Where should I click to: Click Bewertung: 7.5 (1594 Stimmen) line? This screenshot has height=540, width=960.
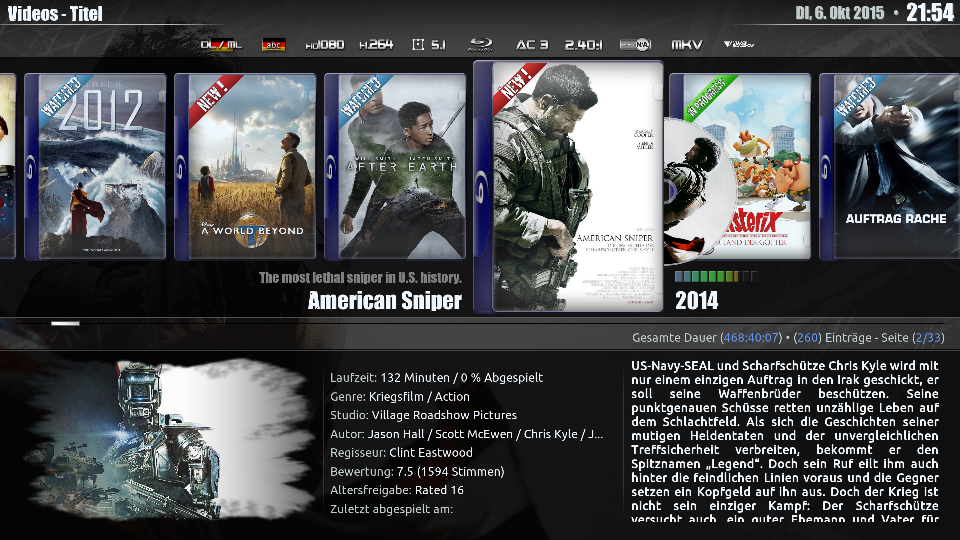tap(417, 472)
